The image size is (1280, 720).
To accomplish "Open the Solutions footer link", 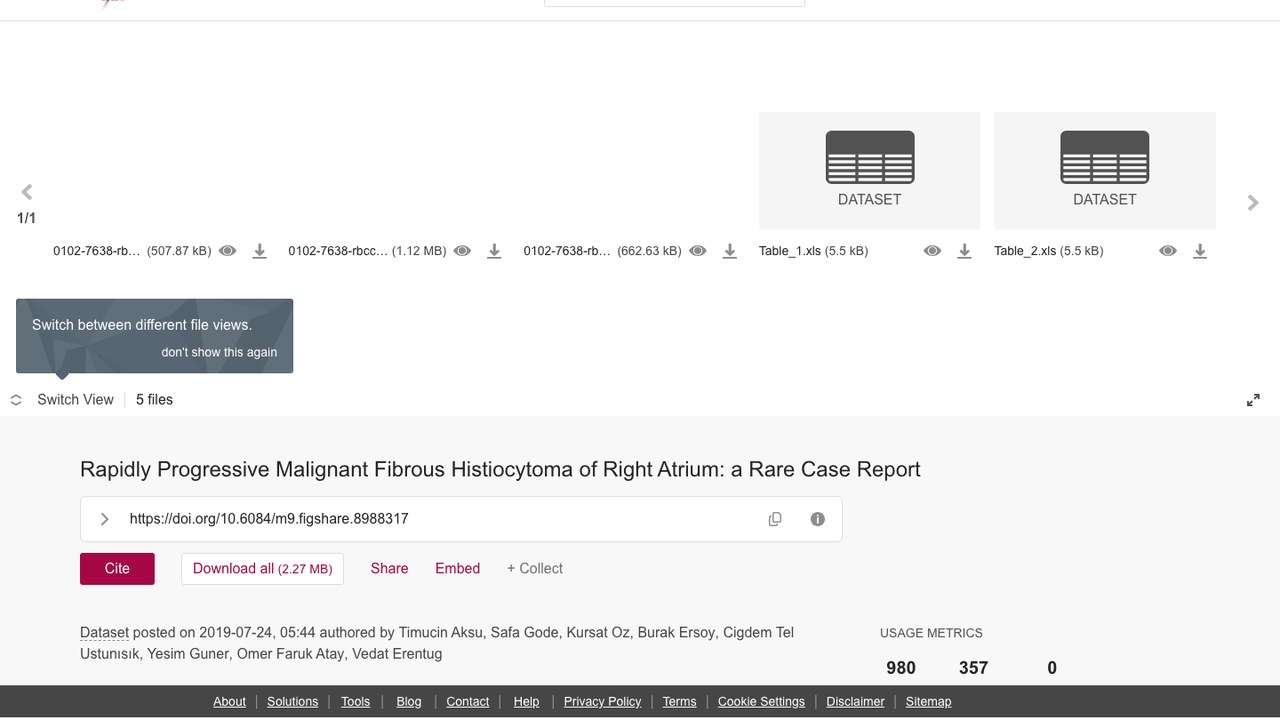I will point(292,702).
